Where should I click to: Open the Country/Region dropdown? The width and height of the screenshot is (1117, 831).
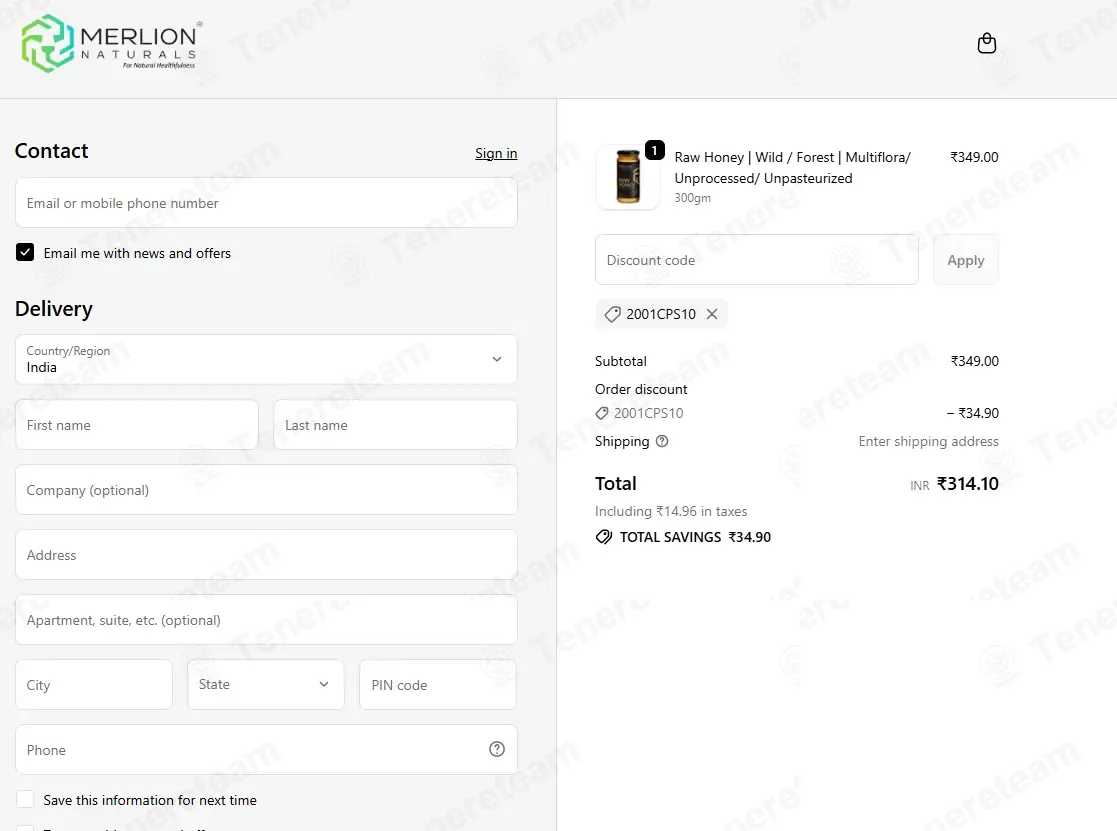[x=266, y=360]
